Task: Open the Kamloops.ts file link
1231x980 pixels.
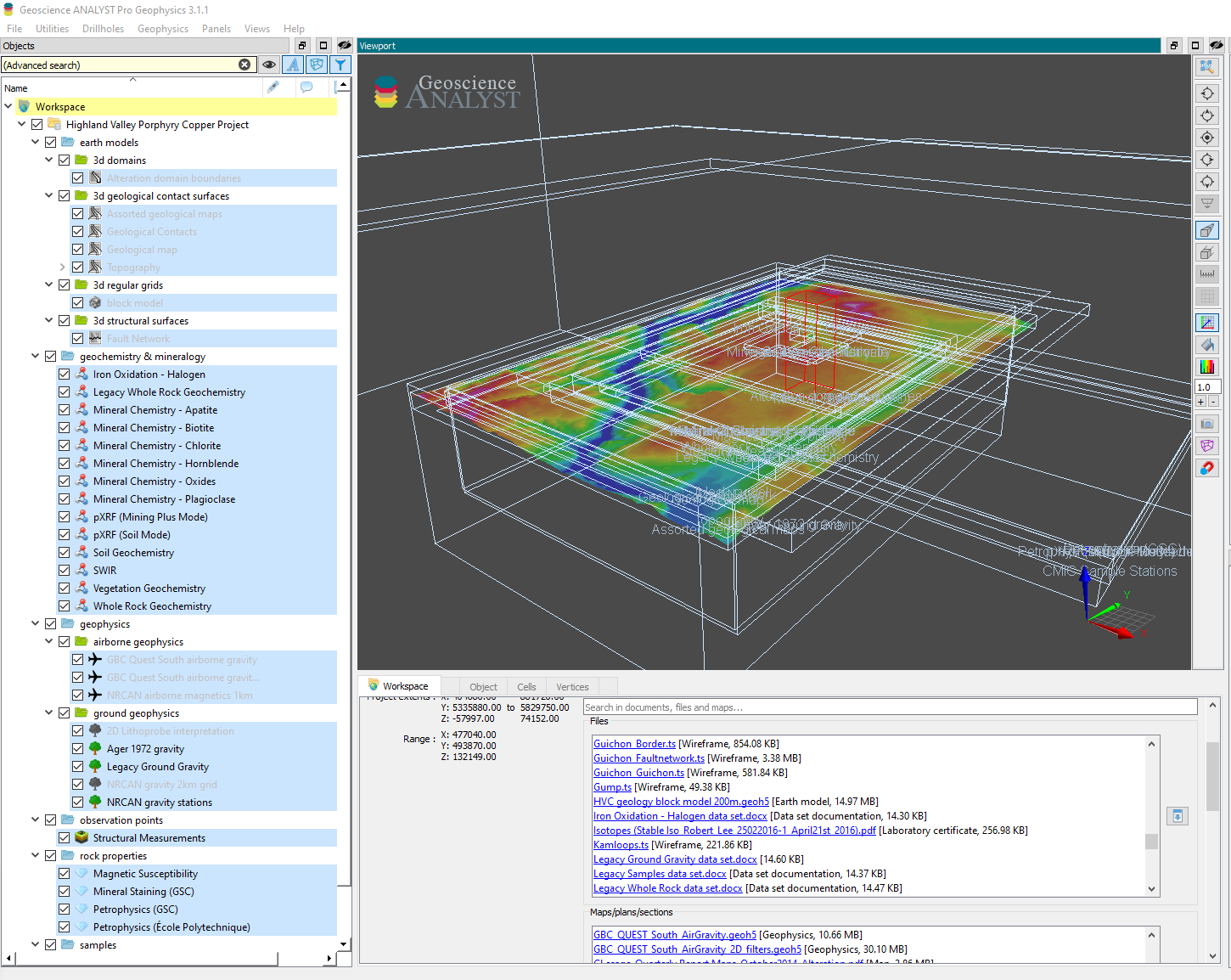Action: pos(621,845)
